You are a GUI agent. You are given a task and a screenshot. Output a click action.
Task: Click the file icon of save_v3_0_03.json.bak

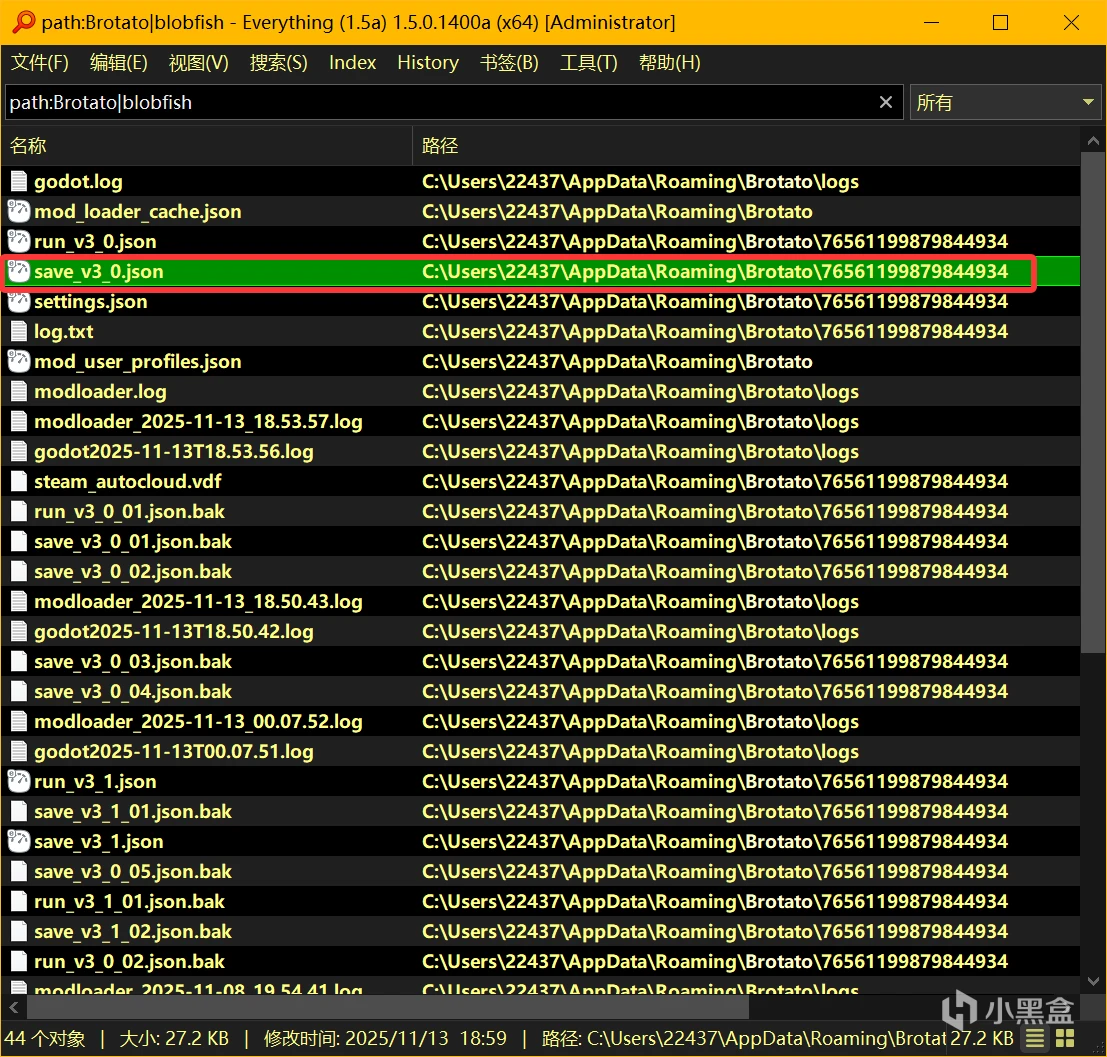tap(19, 662)
